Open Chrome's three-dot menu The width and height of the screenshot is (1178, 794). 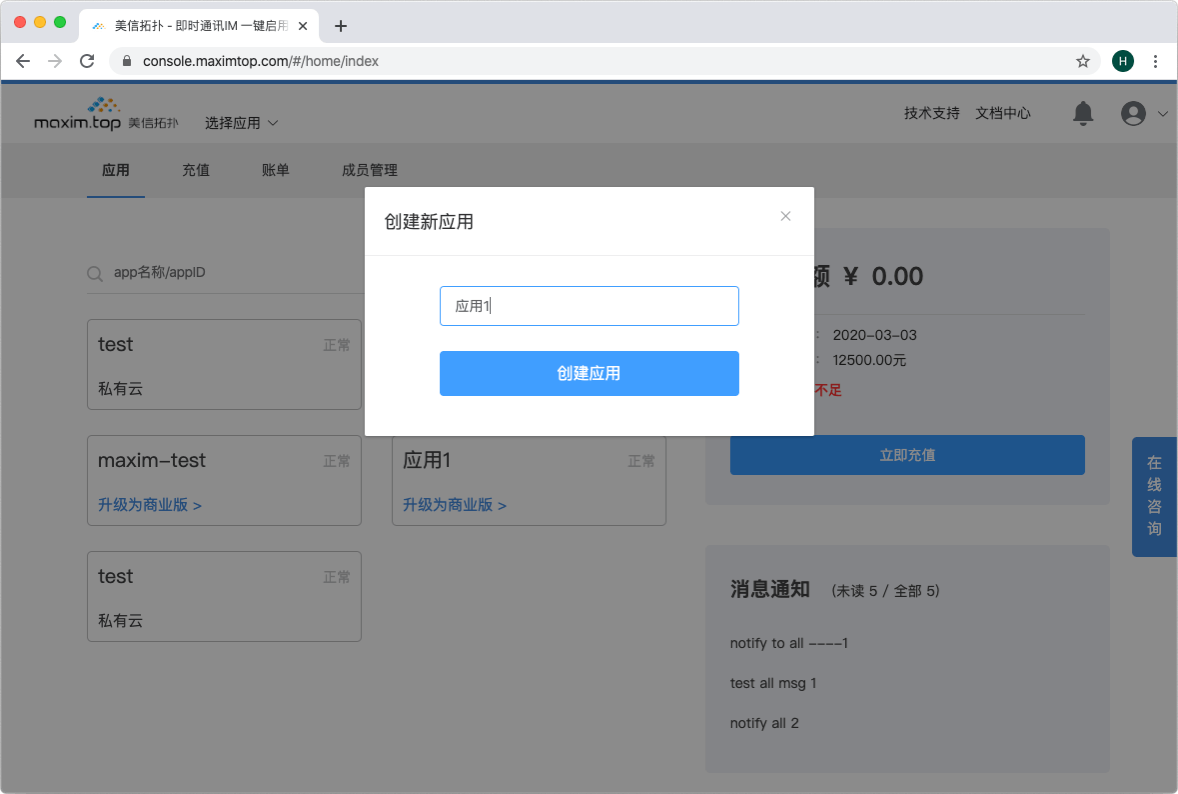tap(1156, 61)
